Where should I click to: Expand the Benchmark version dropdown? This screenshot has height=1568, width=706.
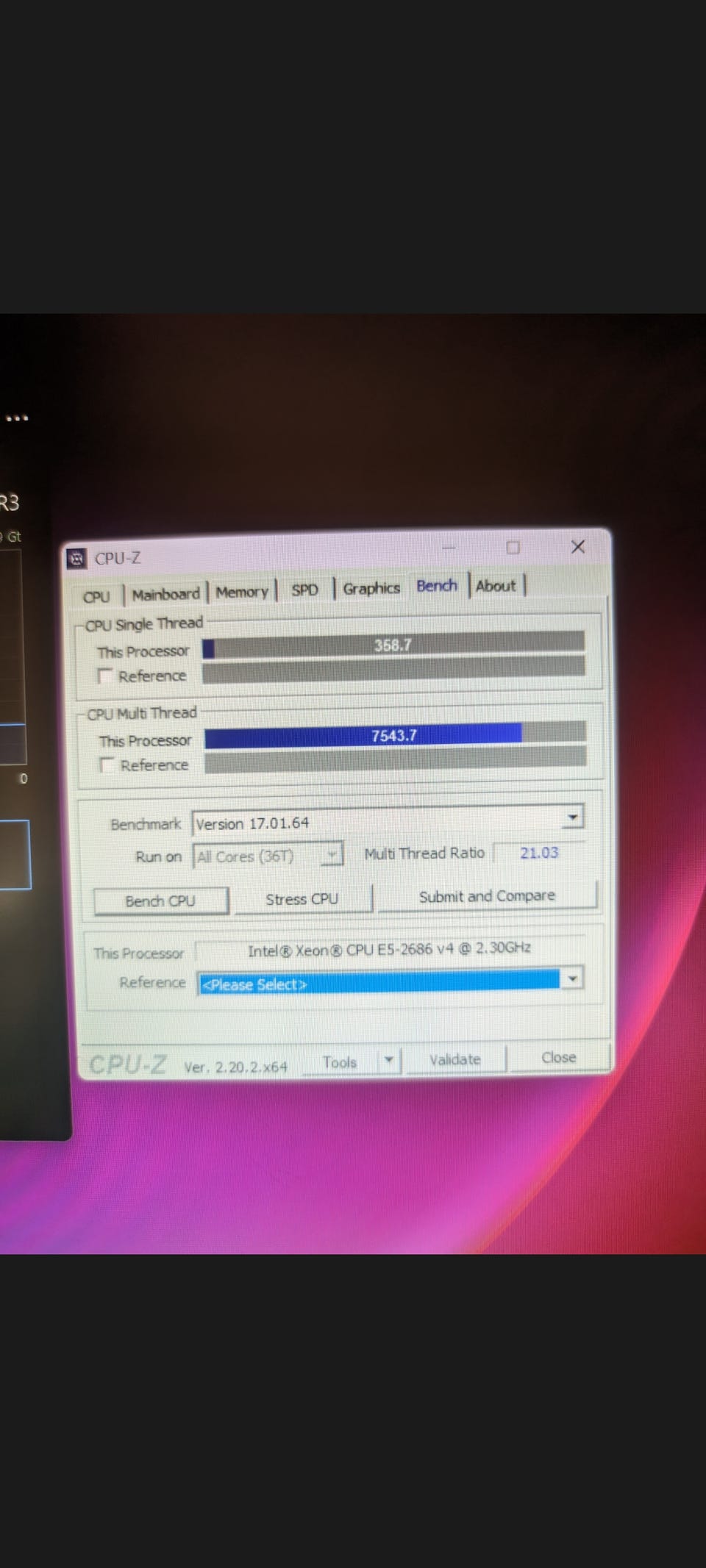[573, 817]
